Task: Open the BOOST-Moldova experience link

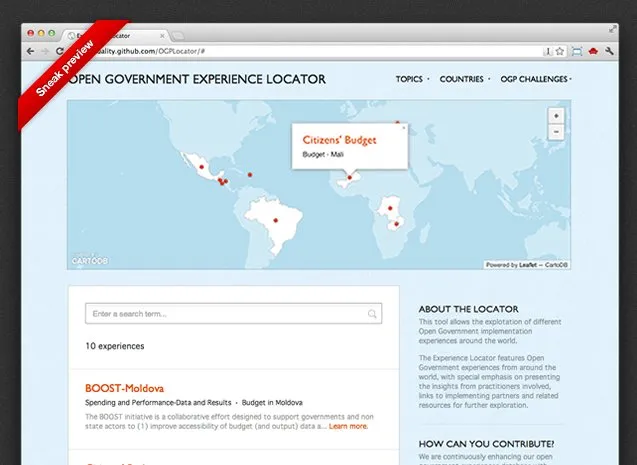Action: [124, 388]
